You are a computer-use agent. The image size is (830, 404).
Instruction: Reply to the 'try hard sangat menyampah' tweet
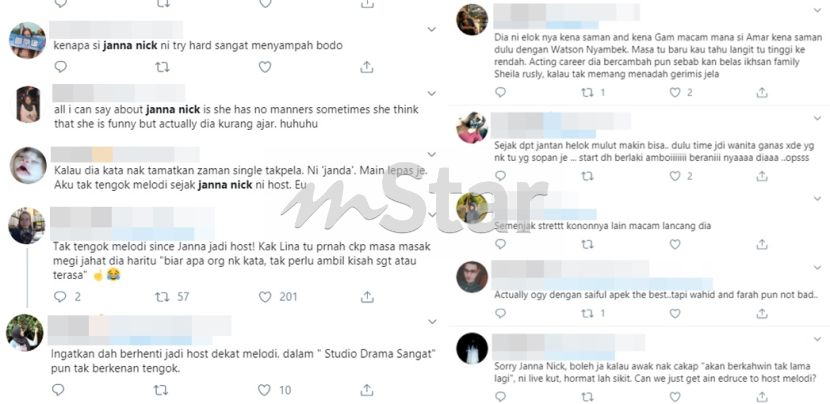(60, 67)
